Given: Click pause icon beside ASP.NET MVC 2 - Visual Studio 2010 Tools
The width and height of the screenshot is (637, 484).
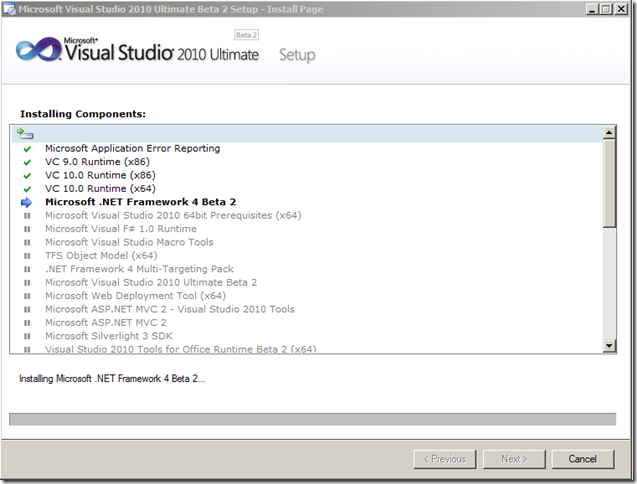Looking at the screenshot, I should pos(27,310).
